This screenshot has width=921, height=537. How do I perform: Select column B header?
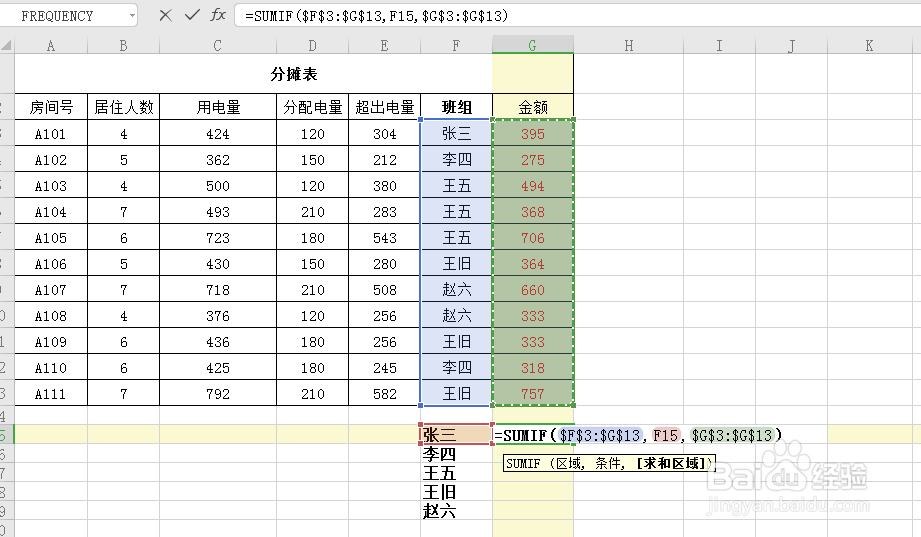(123, 45)
